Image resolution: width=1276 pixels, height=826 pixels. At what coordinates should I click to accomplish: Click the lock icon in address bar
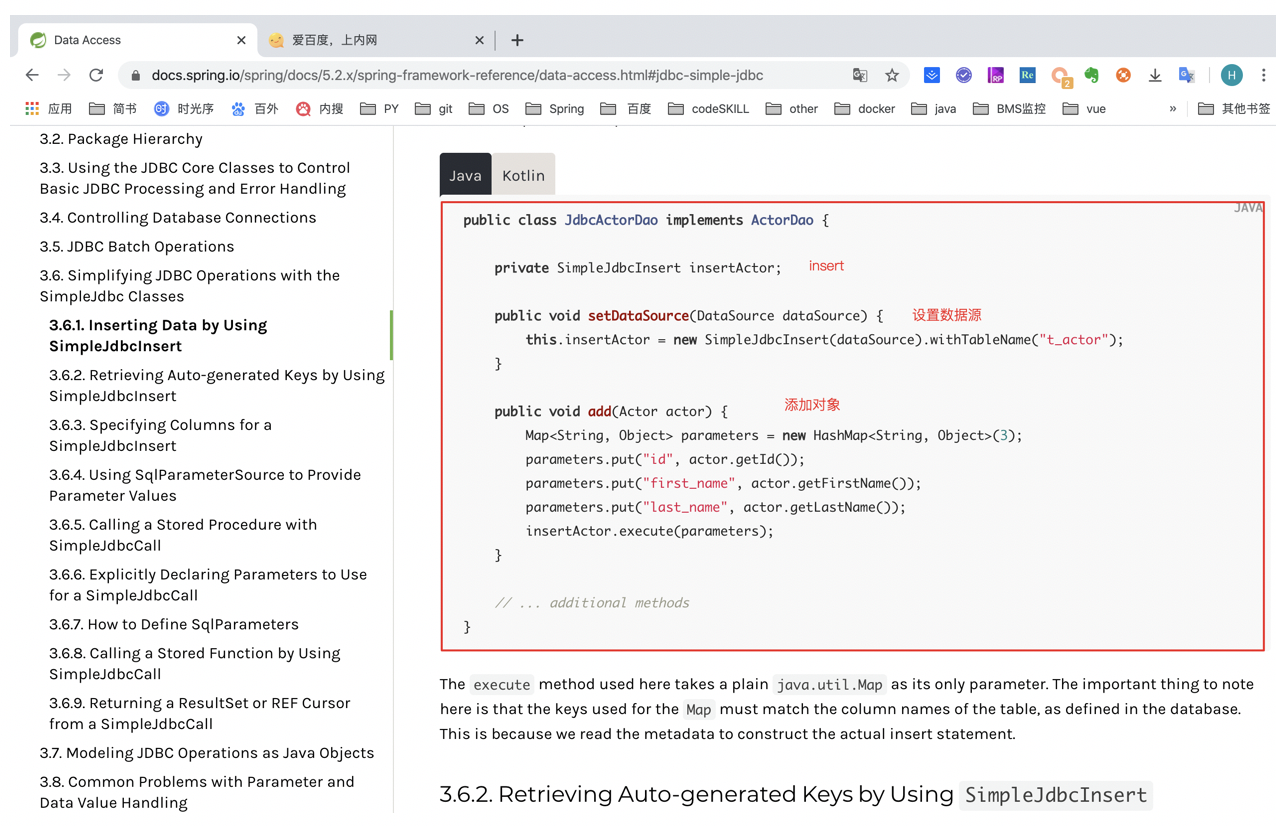pos(136,76)
